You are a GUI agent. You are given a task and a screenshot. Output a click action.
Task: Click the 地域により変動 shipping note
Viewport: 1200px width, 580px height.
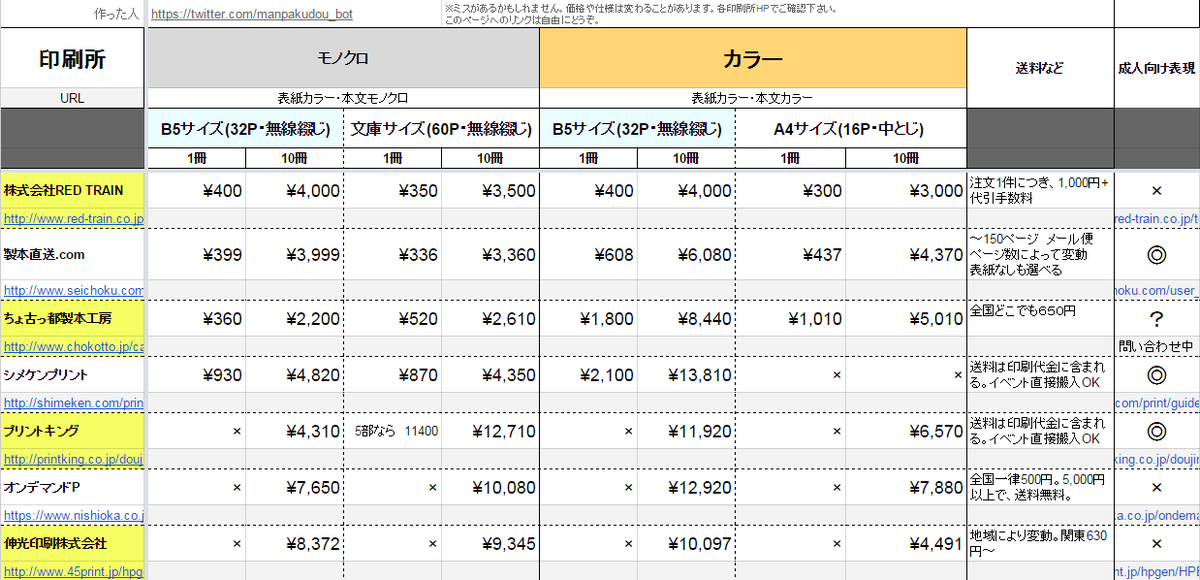coord(1040,543)
